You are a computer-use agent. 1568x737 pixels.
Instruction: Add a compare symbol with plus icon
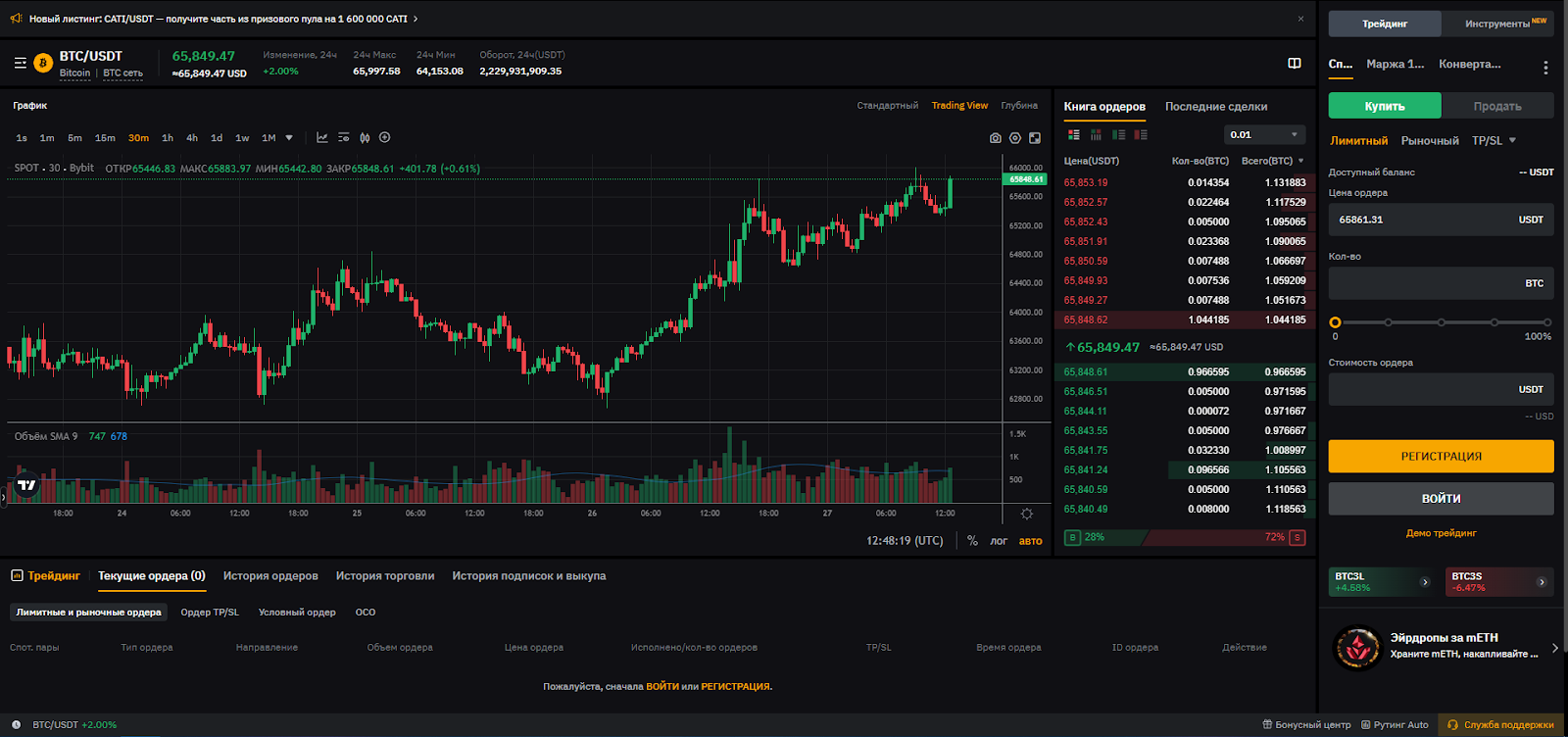385,138
